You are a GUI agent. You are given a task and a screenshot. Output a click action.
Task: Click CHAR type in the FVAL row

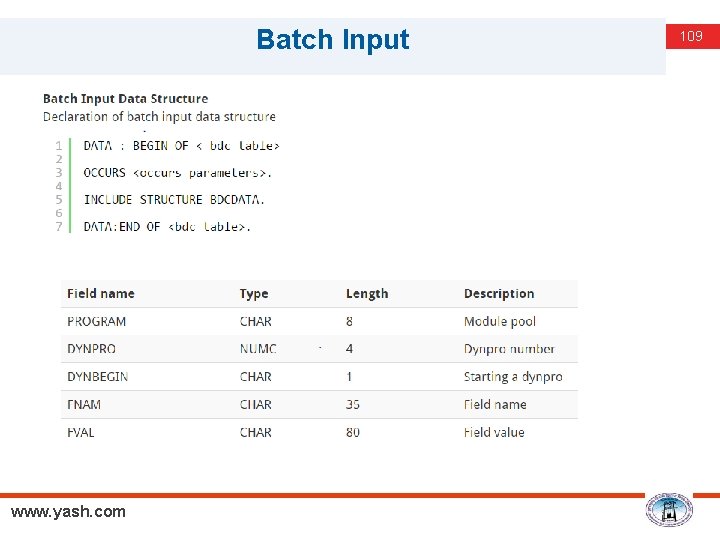(x=256, y=433)
